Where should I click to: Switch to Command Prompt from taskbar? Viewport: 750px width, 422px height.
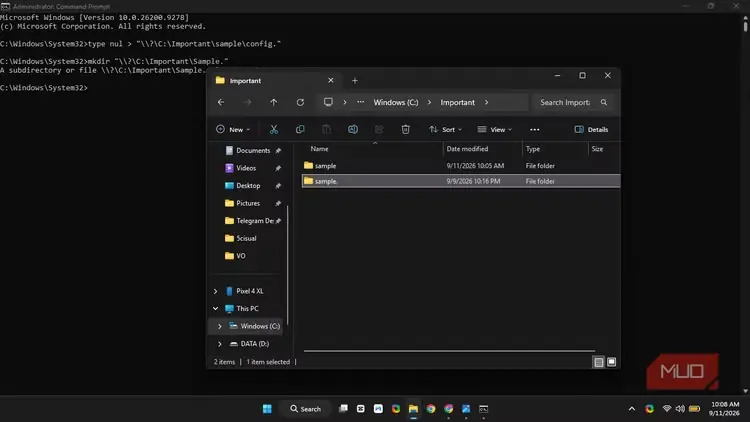click(484, 409)
